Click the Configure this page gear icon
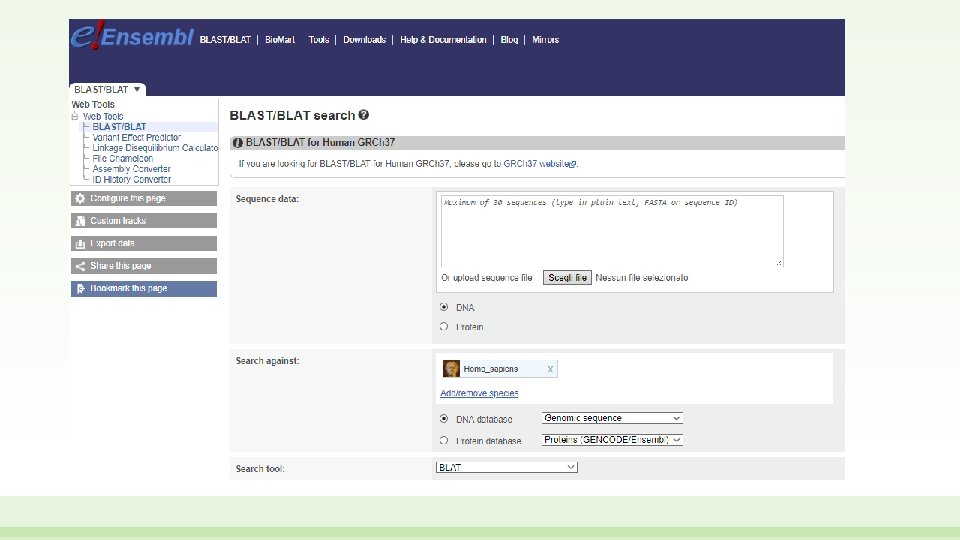 point(80,198)
